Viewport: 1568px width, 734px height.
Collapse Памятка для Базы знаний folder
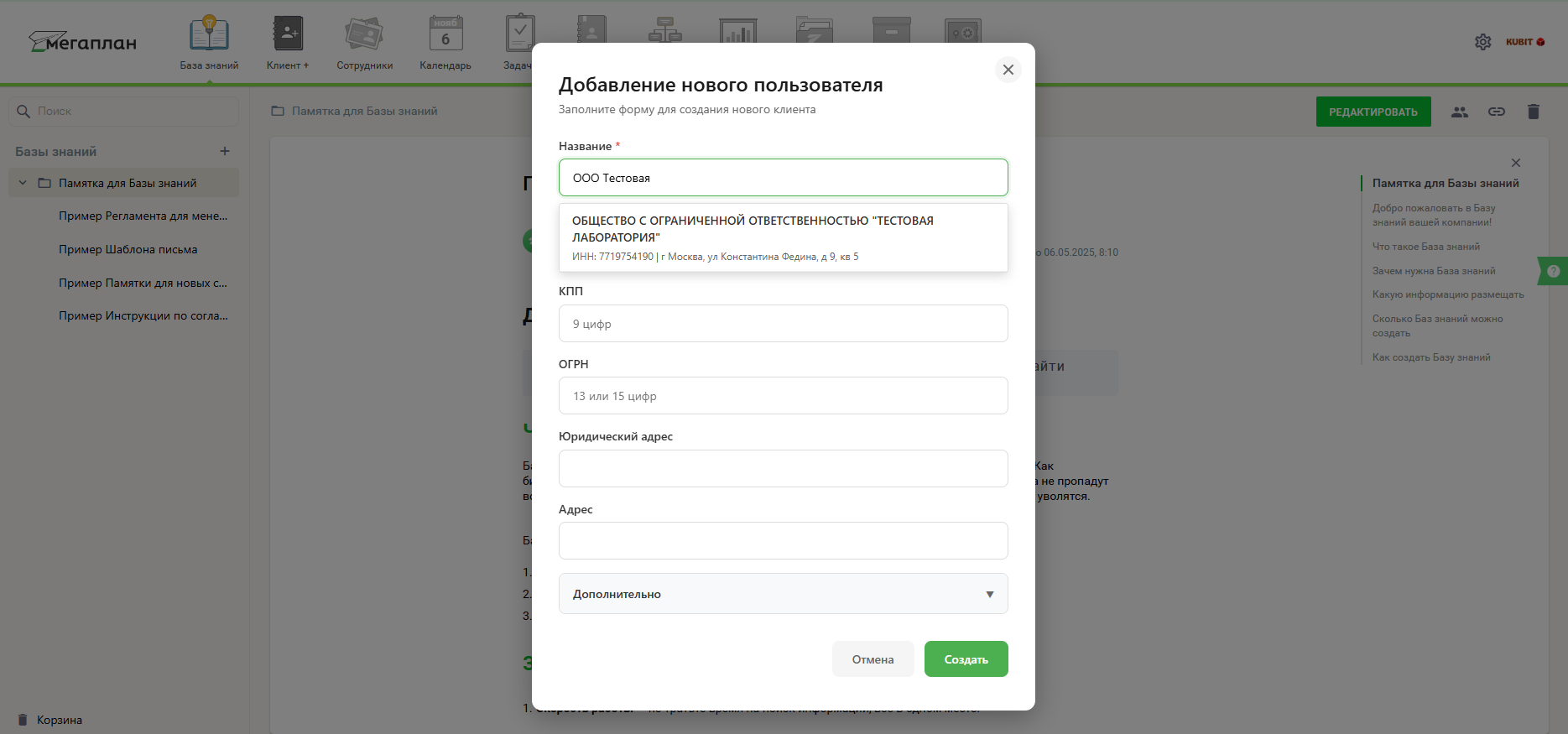point(23,183)
